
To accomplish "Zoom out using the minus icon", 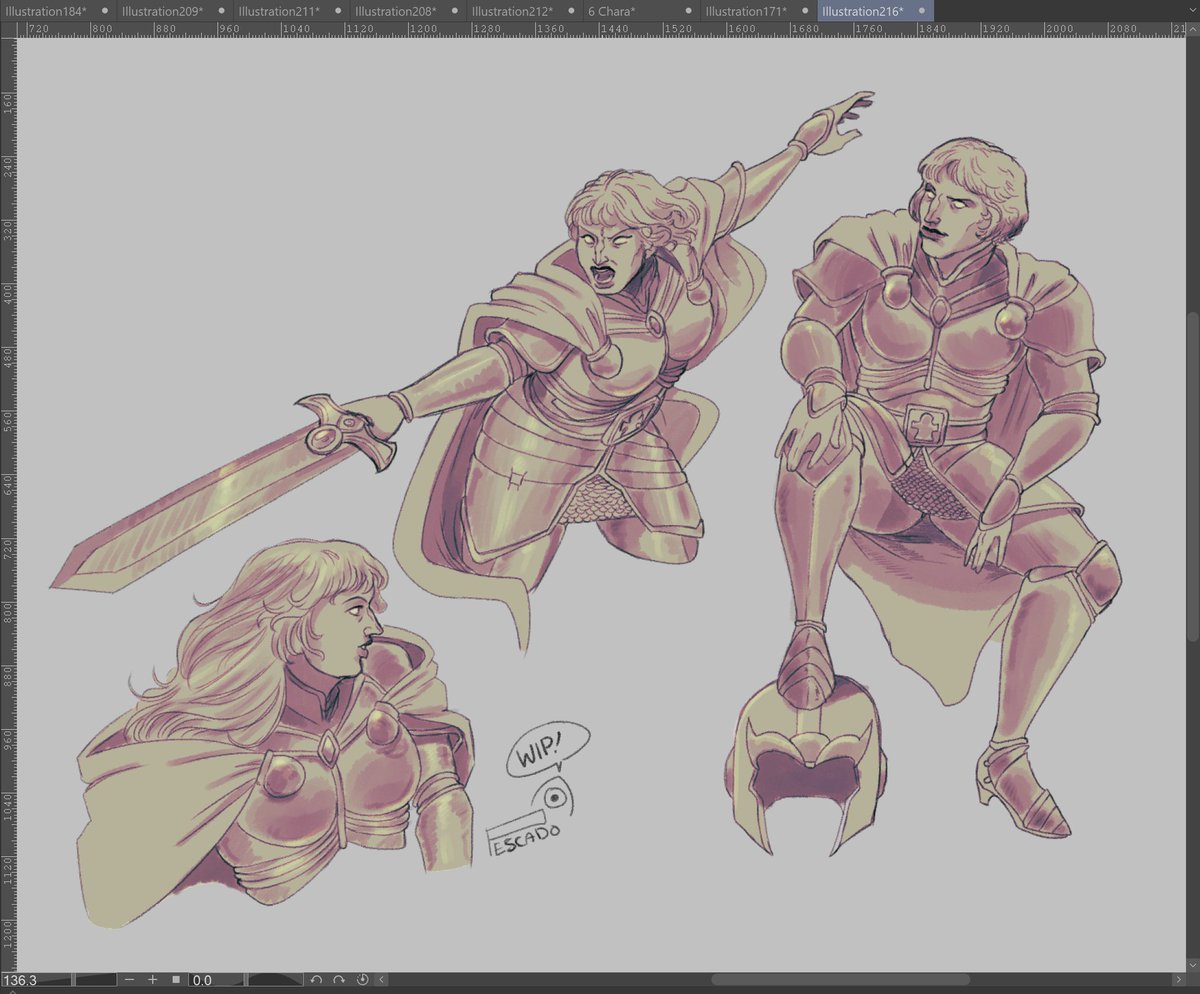I will click(130, 981).
